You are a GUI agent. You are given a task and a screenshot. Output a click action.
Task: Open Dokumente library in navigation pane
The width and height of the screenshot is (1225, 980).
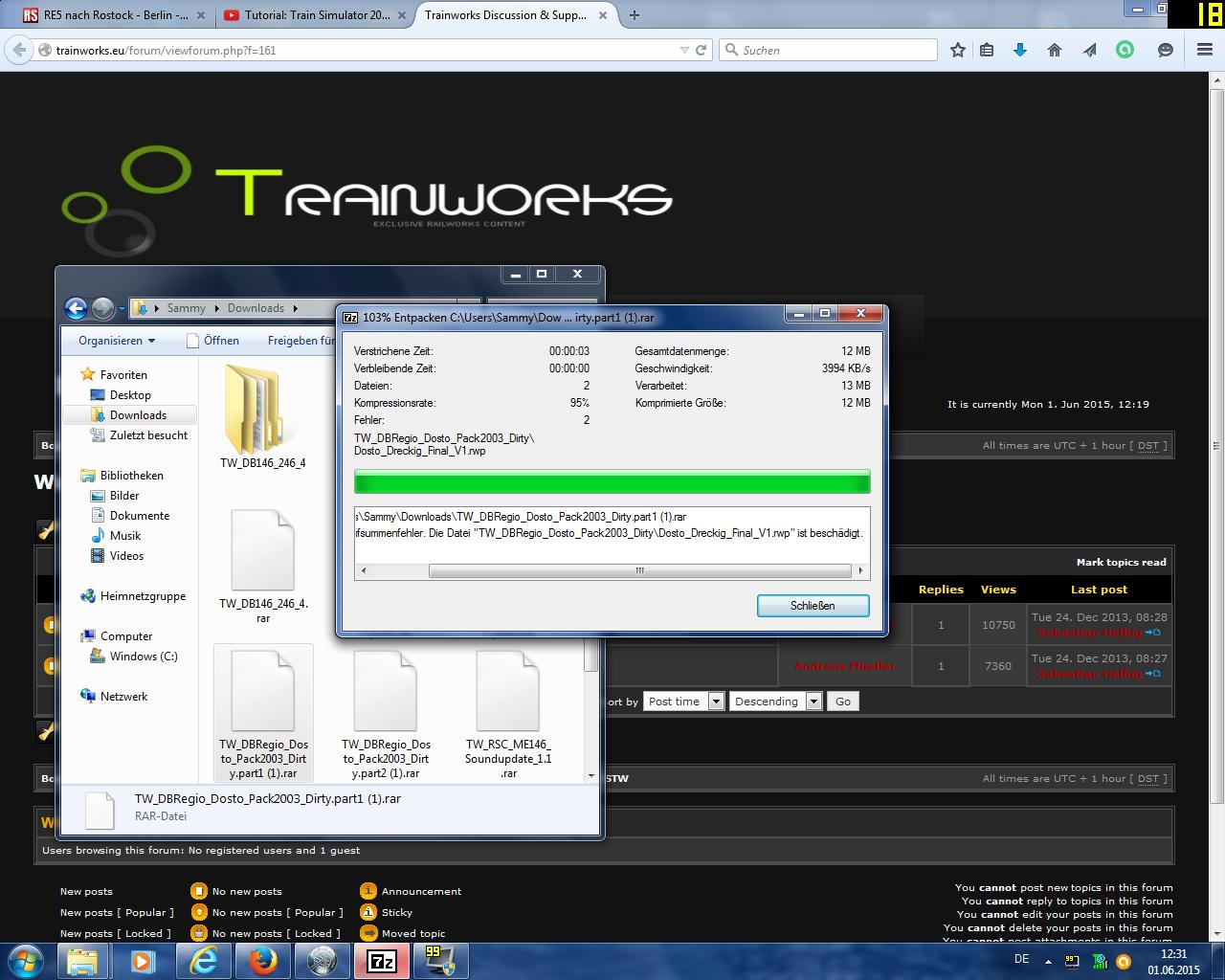[140, 516]
